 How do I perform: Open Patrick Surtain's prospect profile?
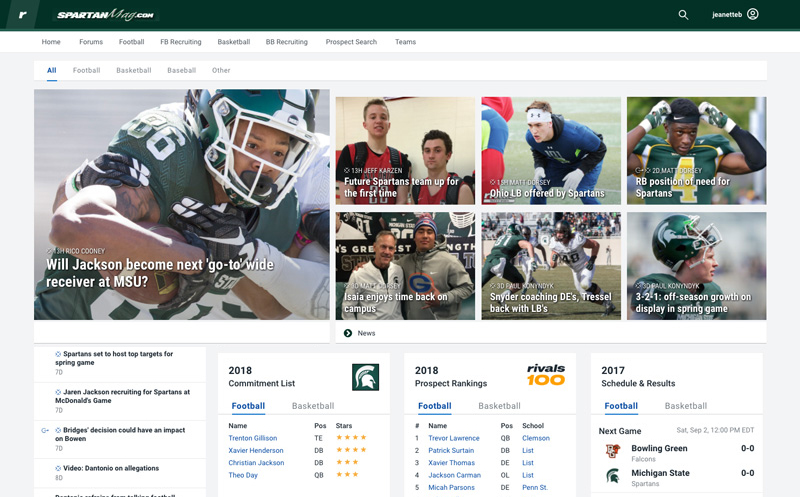(451, 450)
